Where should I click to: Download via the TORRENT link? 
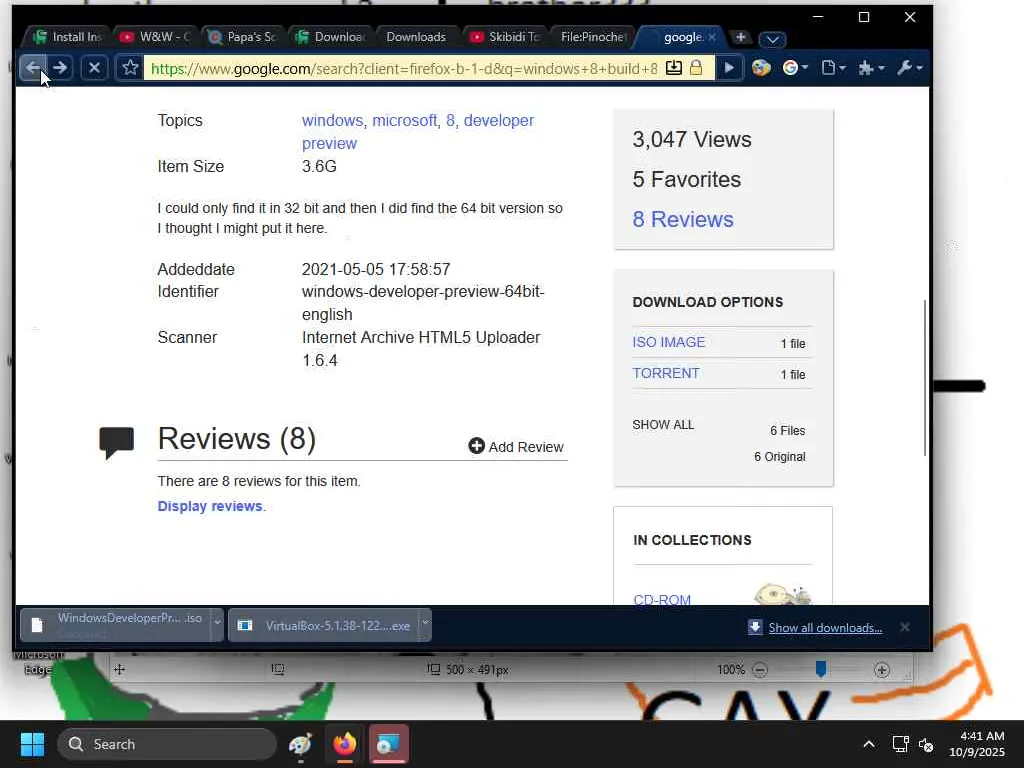(665, 373)
